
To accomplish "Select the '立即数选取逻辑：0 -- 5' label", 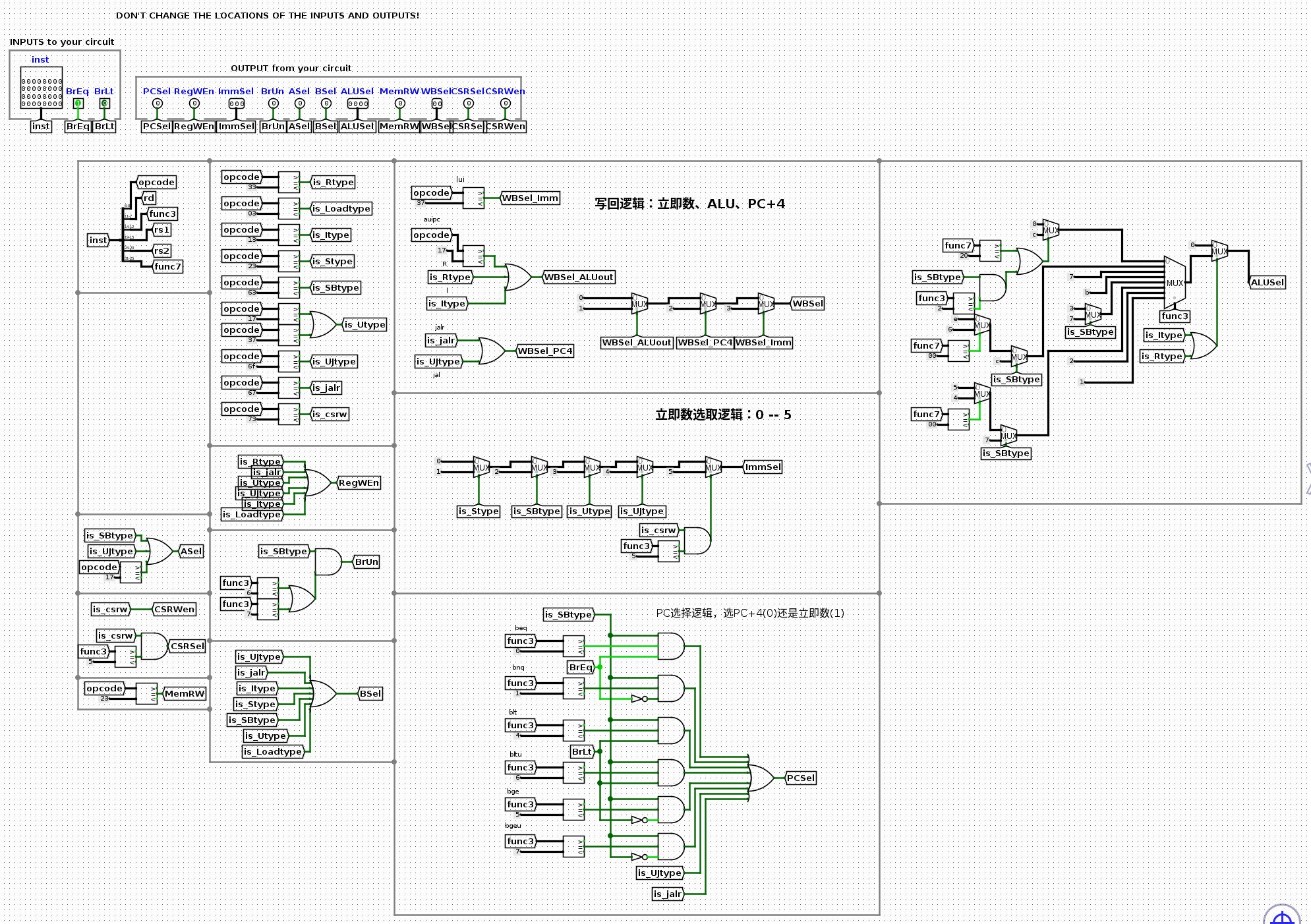I will (723, 415).
